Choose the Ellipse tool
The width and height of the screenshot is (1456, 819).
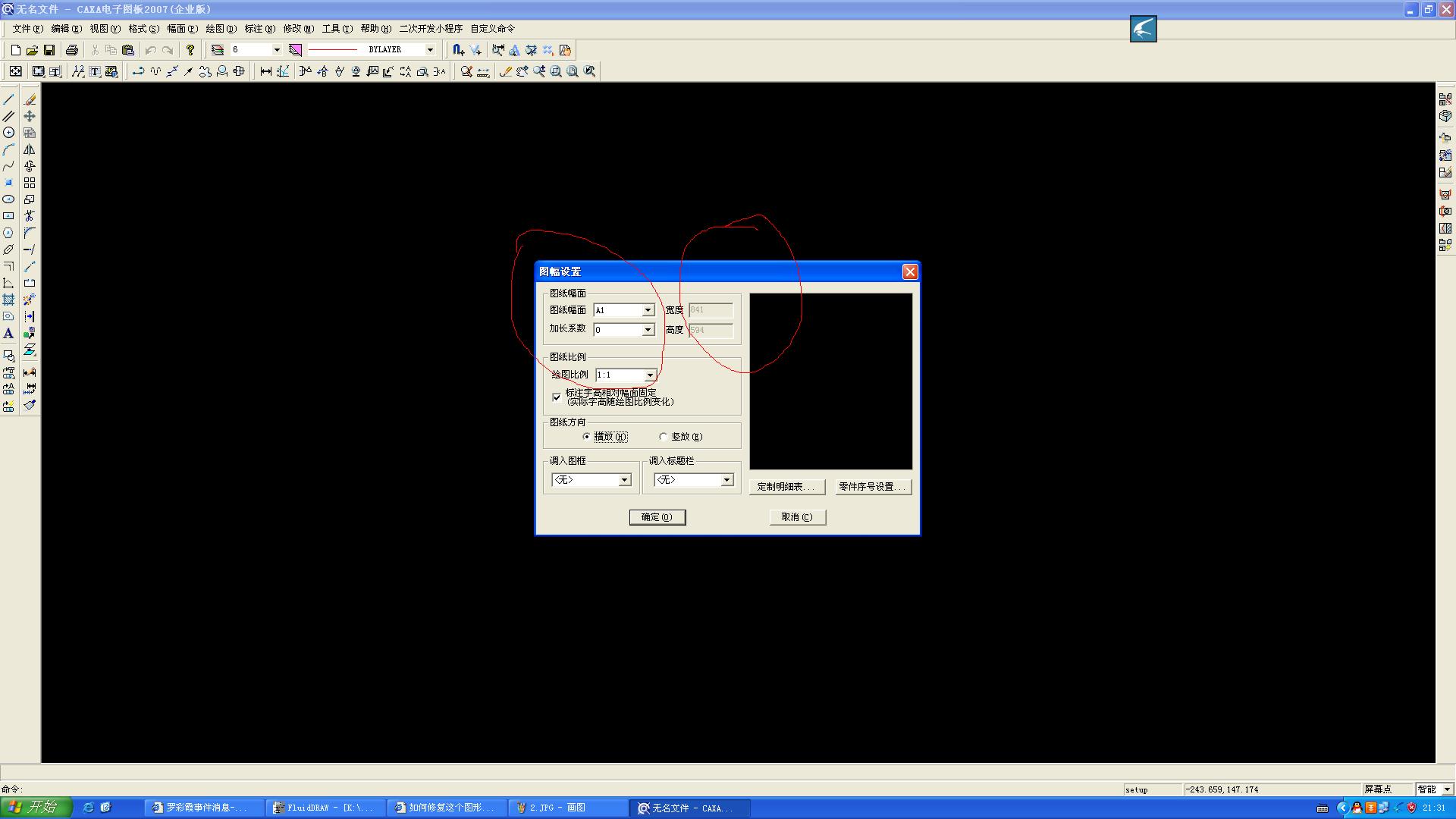[x=9, y=199]
